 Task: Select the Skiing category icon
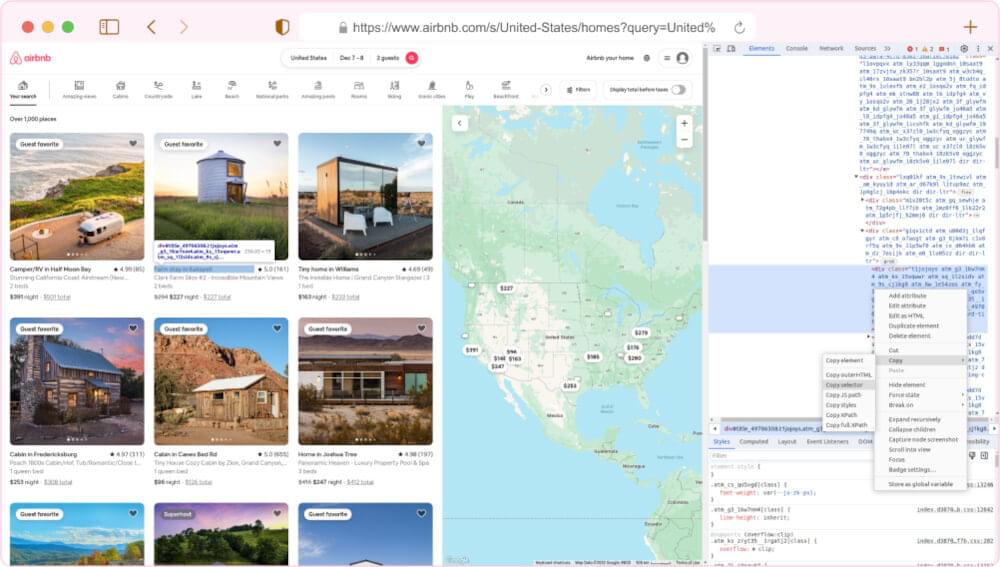tap(395, 90)
